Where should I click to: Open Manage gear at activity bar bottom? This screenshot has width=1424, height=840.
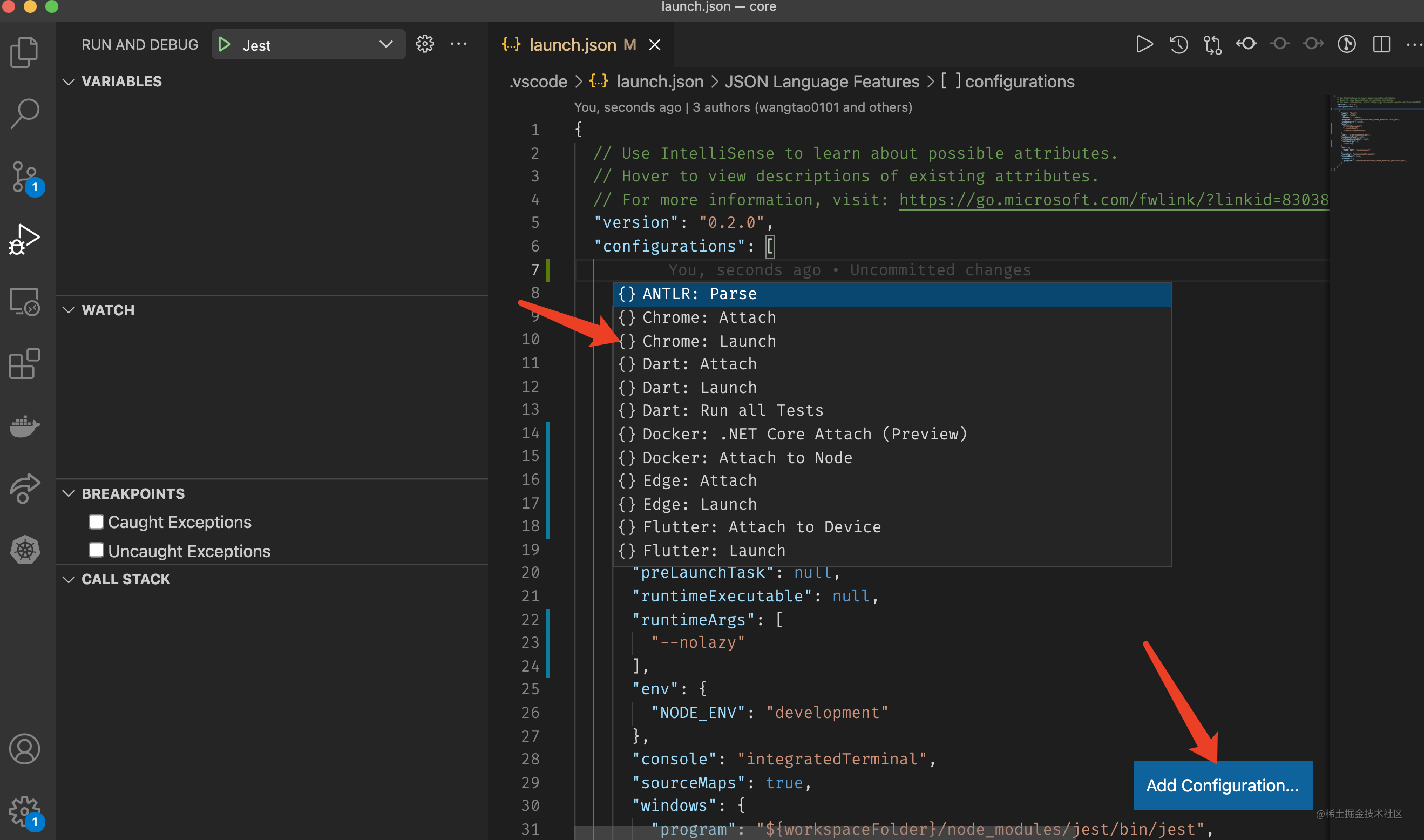point(26,813)
